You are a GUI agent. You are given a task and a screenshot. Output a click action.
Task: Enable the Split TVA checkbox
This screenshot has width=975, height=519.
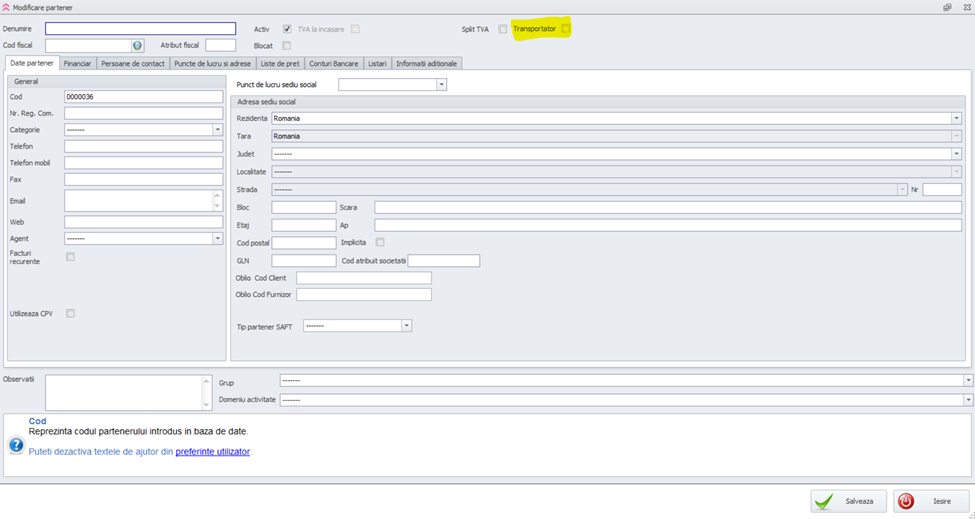coord(502,29)
